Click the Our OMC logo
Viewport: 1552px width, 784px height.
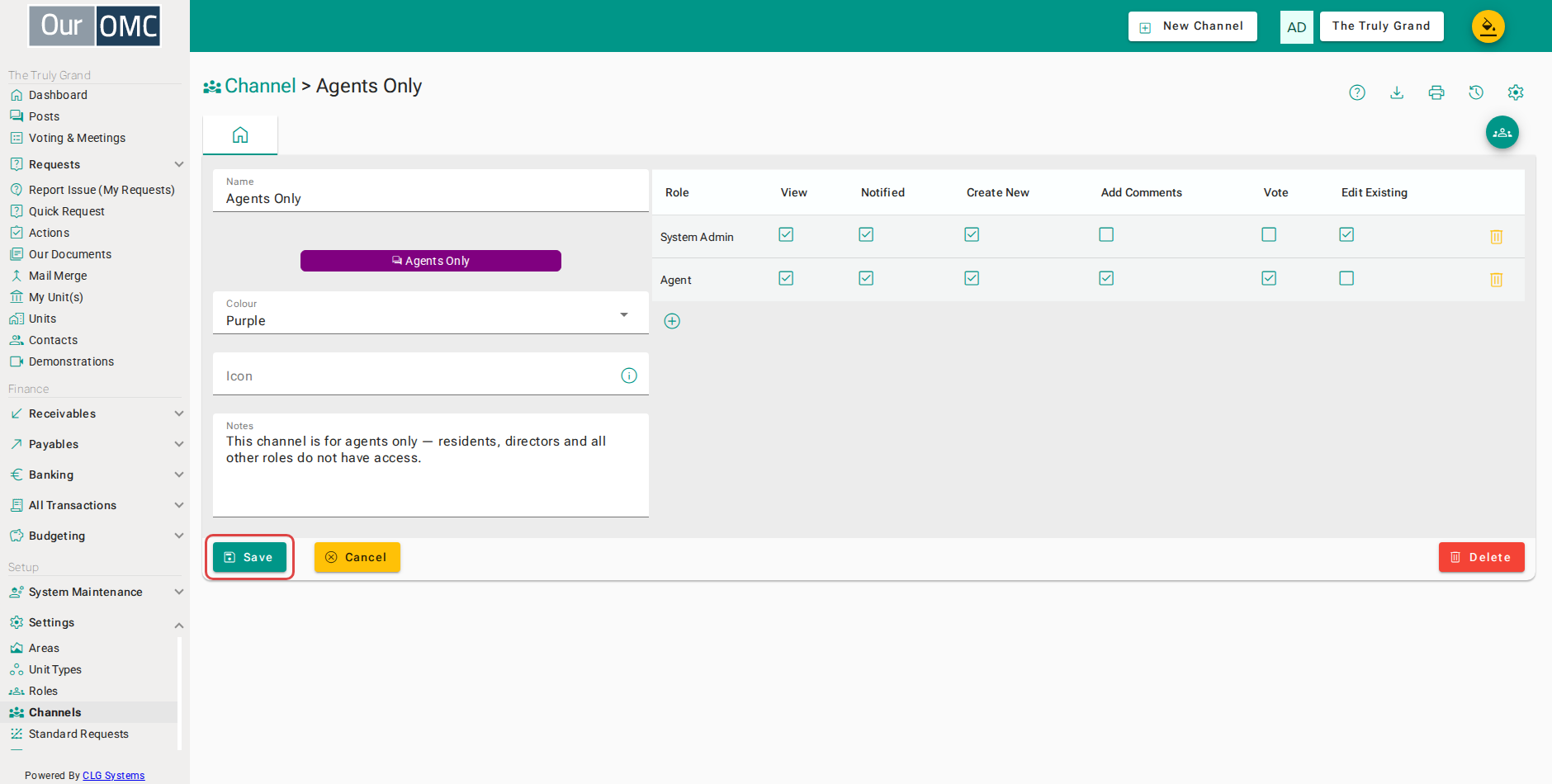[95, 26]
